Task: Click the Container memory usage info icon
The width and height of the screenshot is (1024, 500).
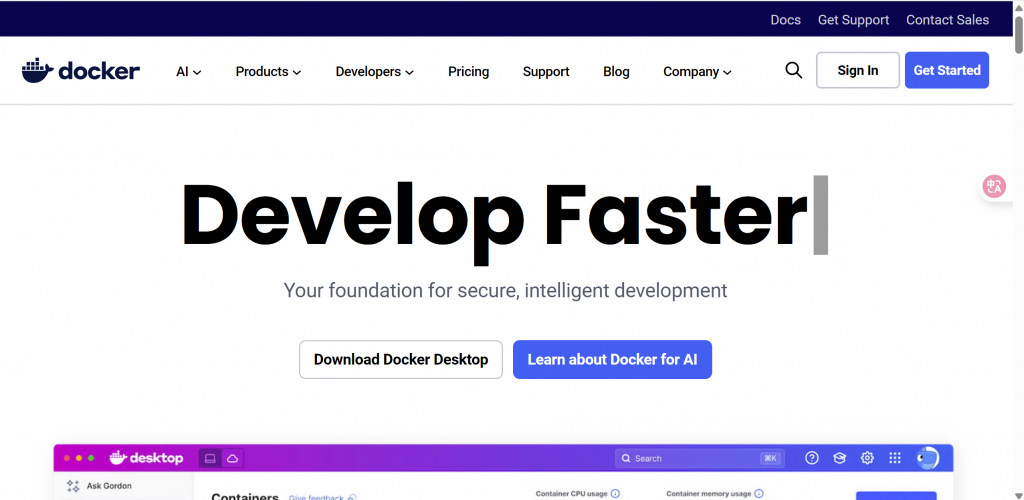Action: coord(759,494)
